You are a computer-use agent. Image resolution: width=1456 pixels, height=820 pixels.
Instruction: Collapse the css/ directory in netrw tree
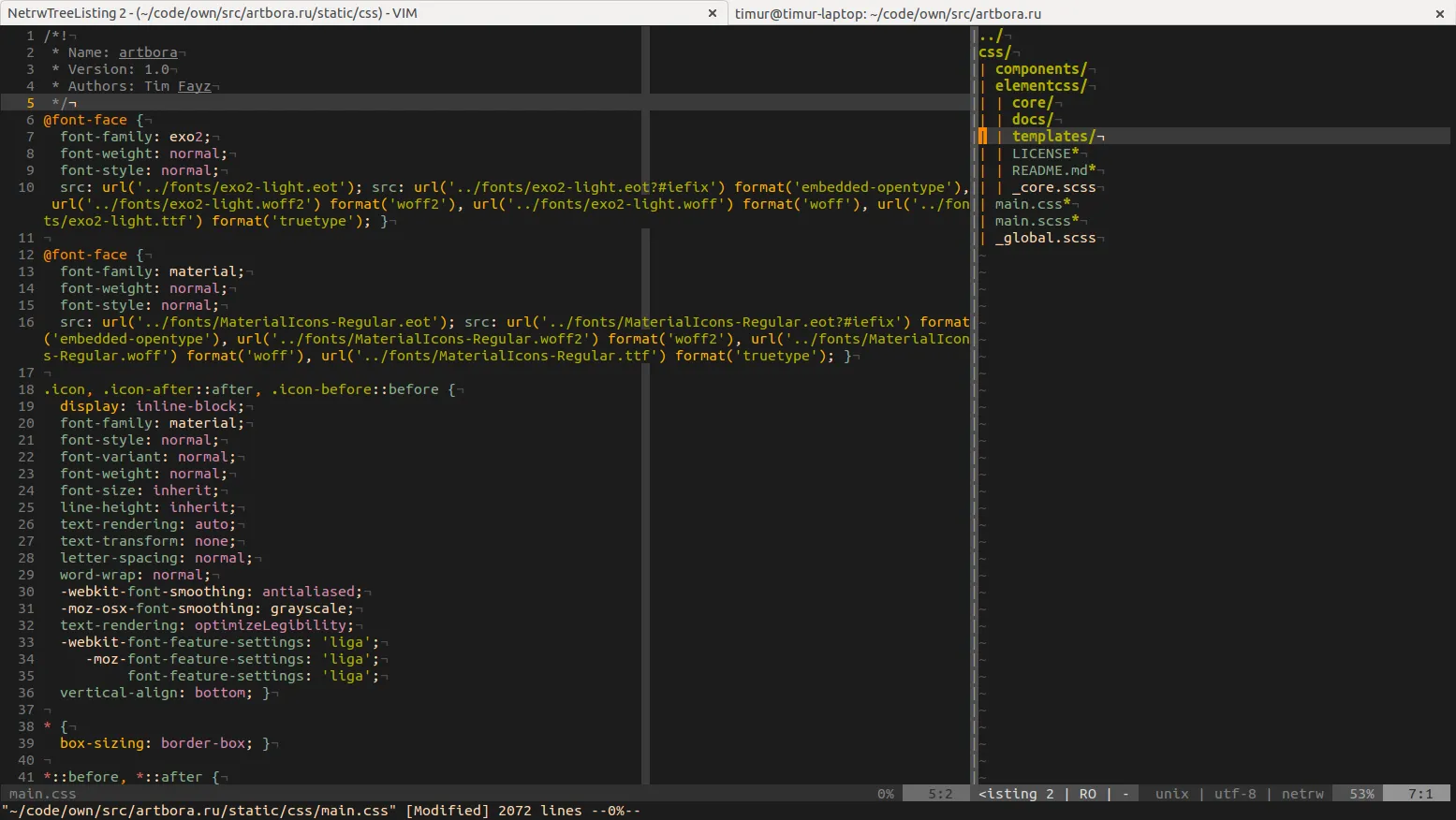pyautogui.click(x=994, y=52)
